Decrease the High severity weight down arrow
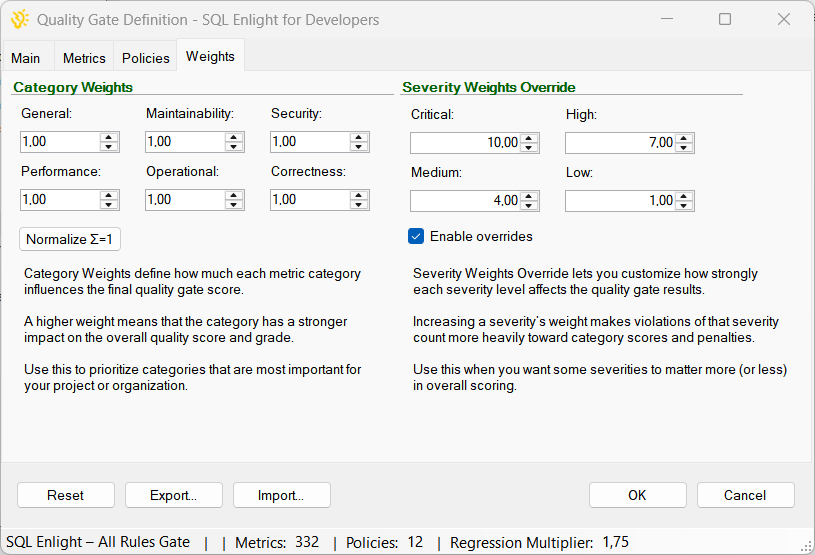This screenshot has width=815, height=555. pyautogui.click(x=684, y=148)
